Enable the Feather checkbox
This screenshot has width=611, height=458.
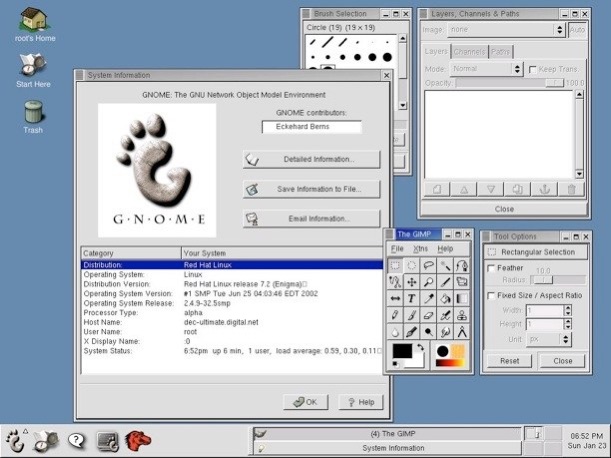tap(490, 268)
